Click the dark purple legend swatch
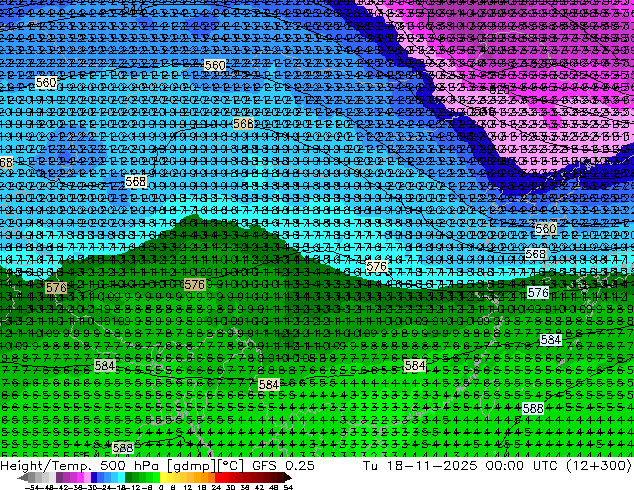Screen dimensions: 634x490 [59, 478]
